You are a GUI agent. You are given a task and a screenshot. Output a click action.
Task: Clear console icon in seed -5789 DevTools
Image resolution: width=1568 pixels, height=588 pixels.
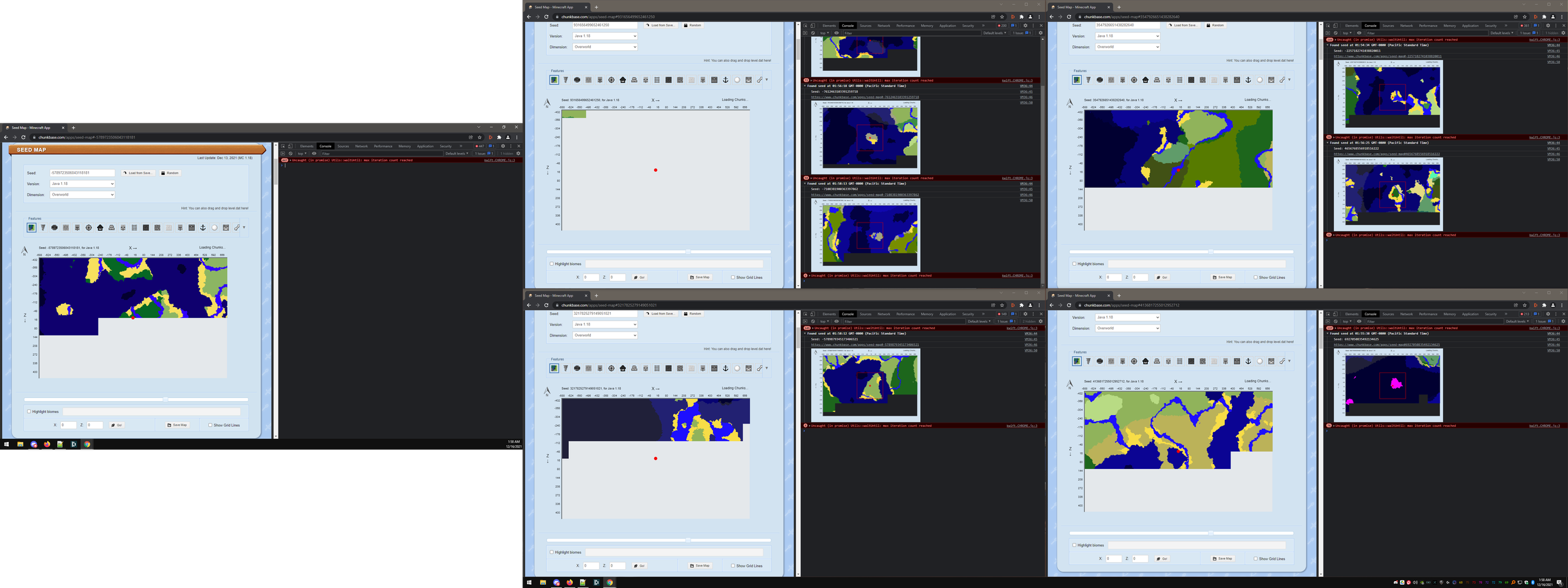click(x=290, y=154)
